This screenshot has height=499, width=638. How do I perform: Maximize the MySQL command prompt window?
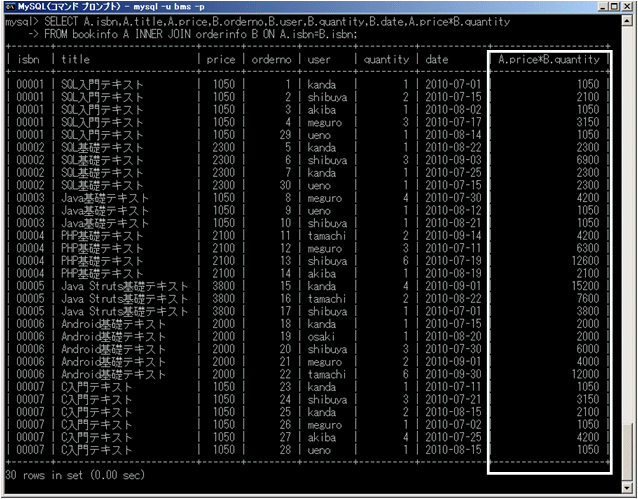point(614,7)
